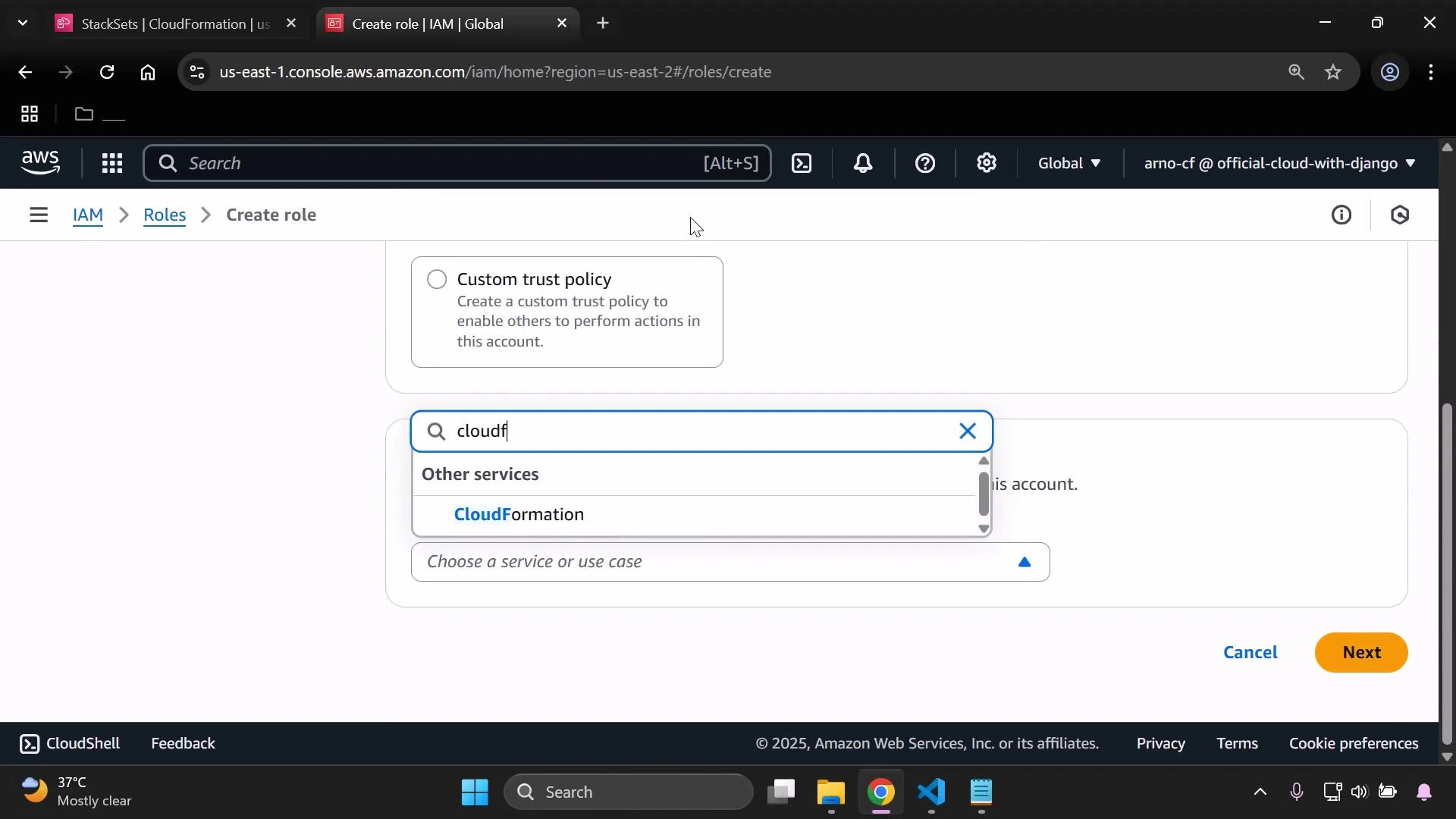Open the AWS services grid menu
Image resolution: width=1456 pixels, height=819 pixels.
[x=111, y=163]
